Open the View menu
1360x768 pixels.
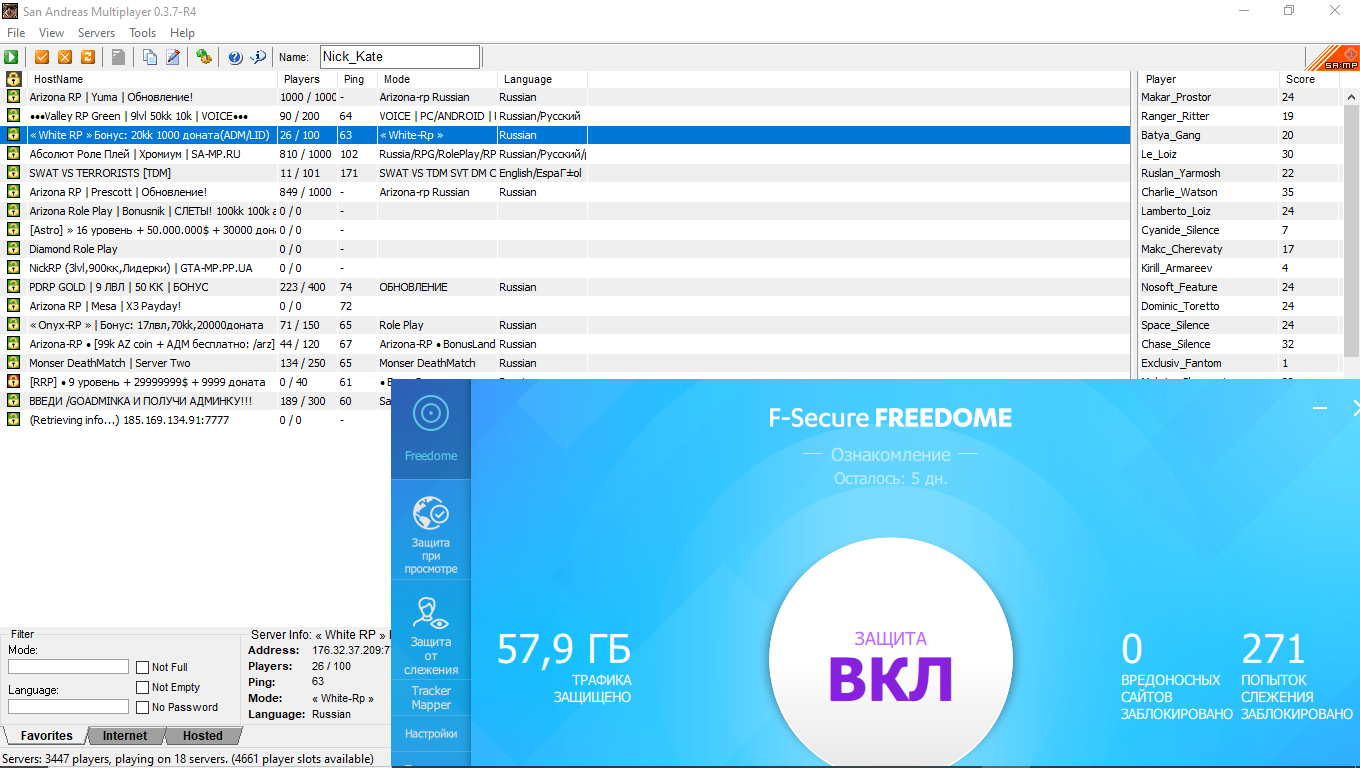point(51,33)
